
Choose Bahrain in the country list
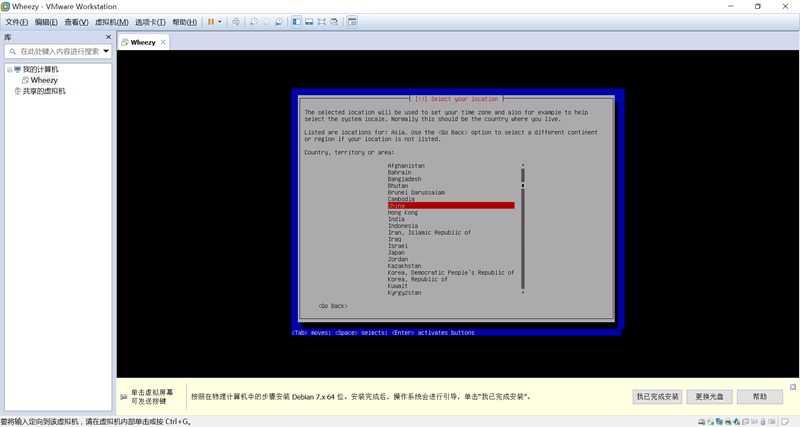[x=399, y=172]
